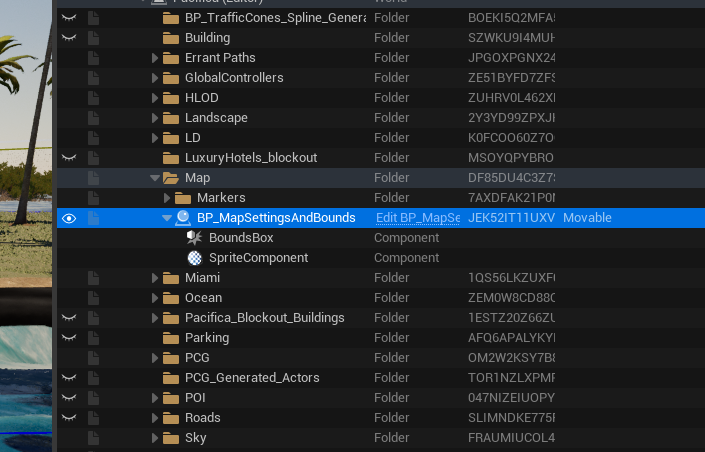Click the LuxuryHotels_blockout folder icon
The height and width of the screenshot is (452, 705).
(171, 158)
